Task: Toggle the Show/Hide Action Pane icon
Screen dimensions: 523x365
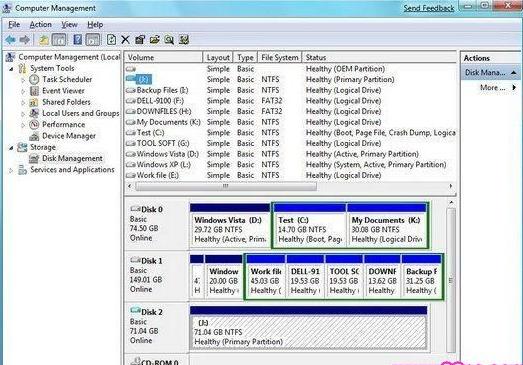Action: pos(93,40)
